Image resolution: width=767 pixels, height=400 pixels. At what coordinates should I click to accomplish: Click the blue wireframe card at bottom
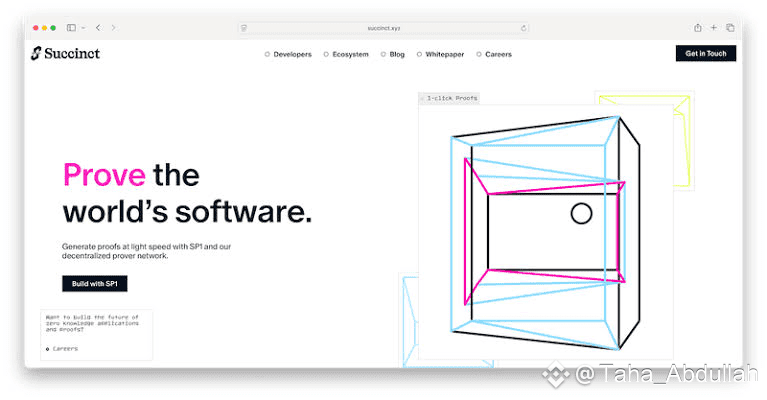[409, 320]
